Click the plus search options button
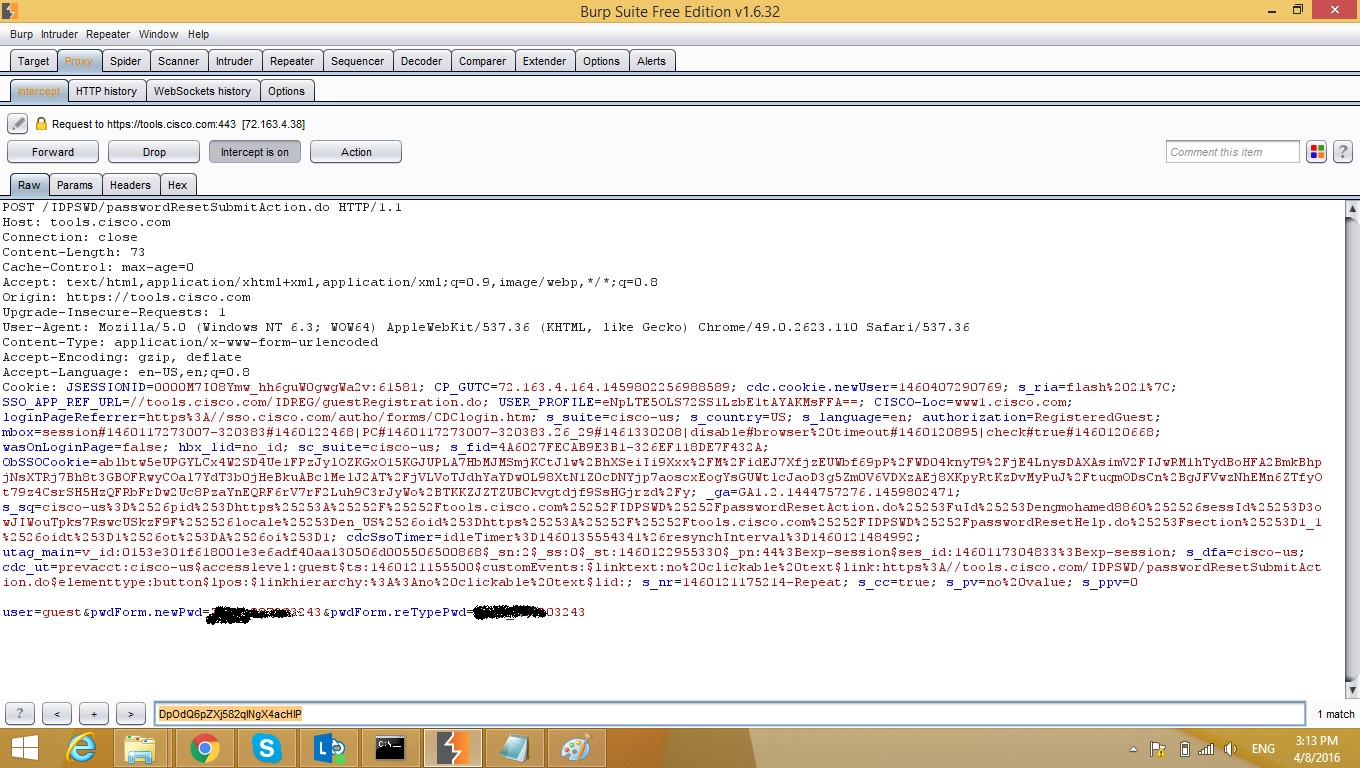 (x=94, y=714)
